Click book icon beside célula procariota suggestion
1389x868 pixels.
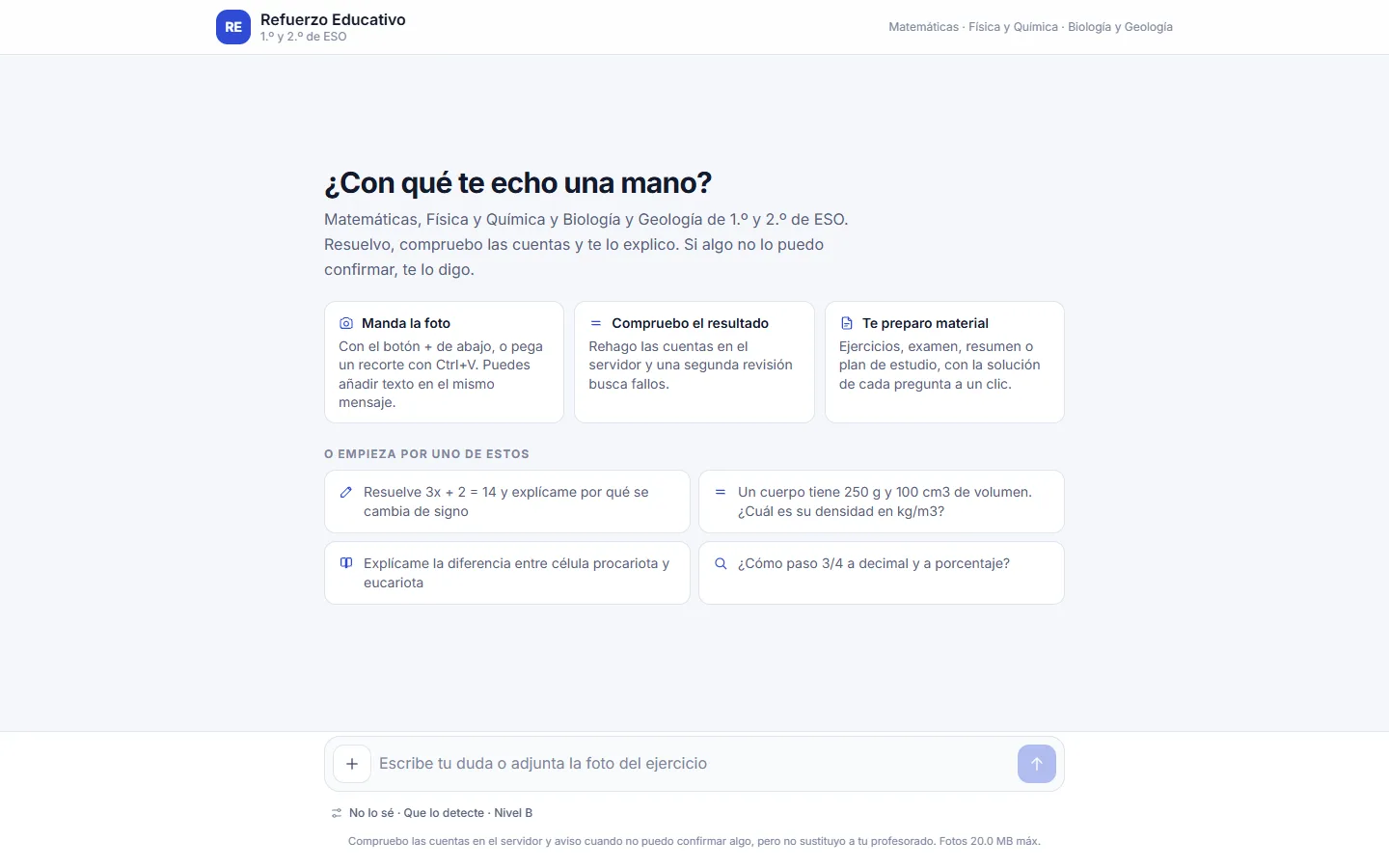click(x=346, y=563)
